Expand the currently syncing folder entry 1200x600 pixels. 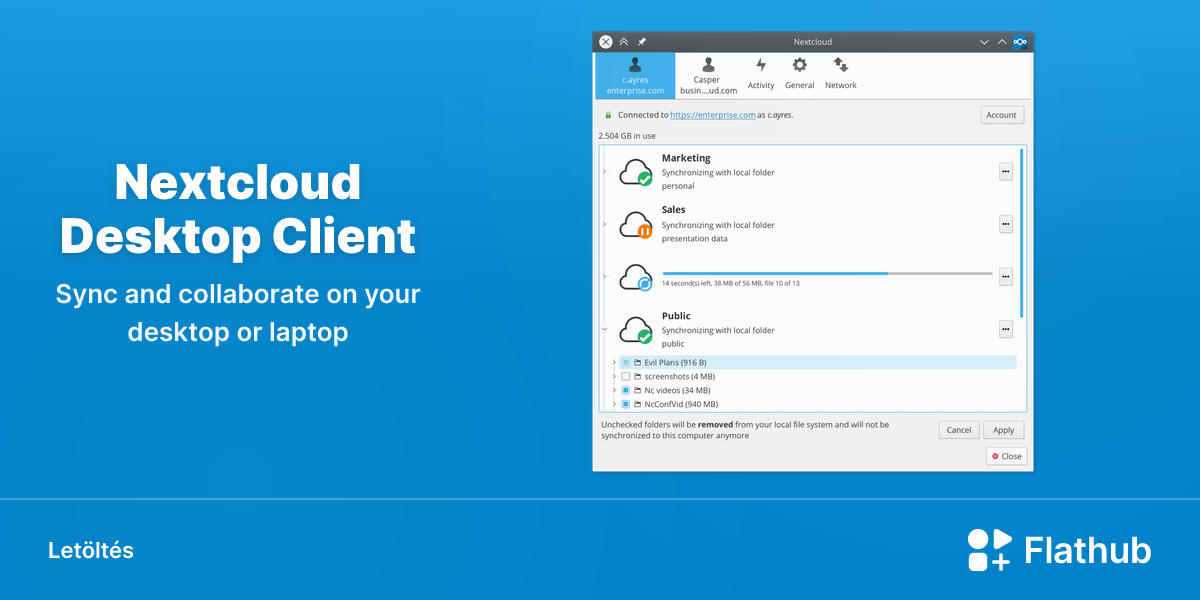[x=605, y=277]
